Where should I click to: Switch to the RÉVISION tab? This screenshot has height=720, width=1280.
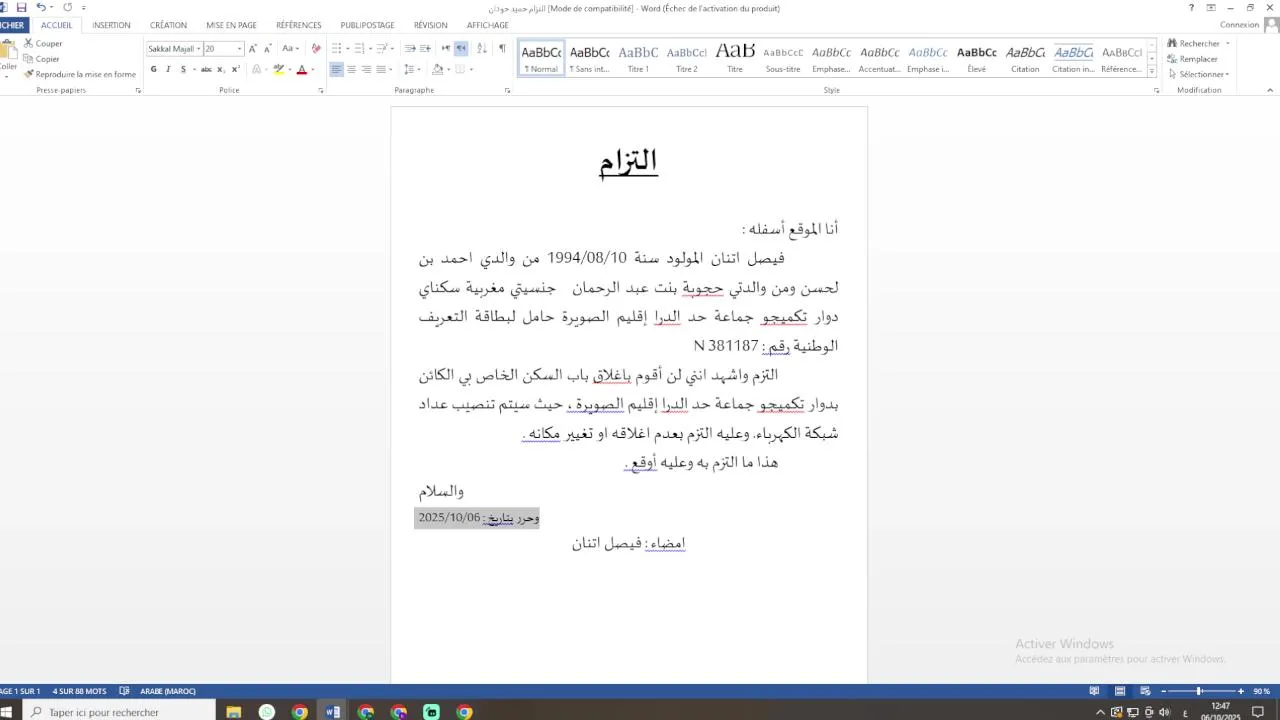[430, 25]
